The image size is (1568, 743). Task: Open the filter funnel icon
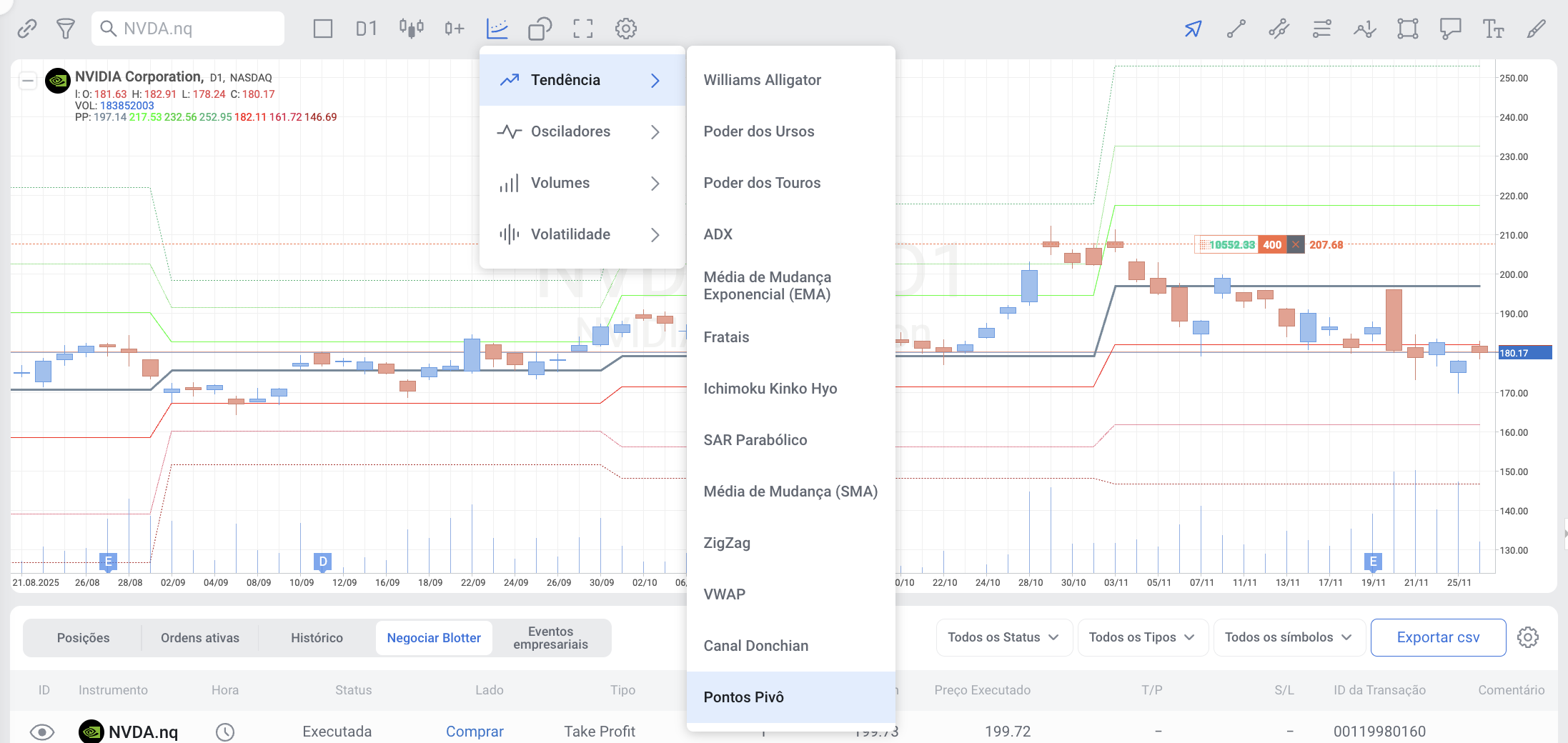click(x=66, y=29)
